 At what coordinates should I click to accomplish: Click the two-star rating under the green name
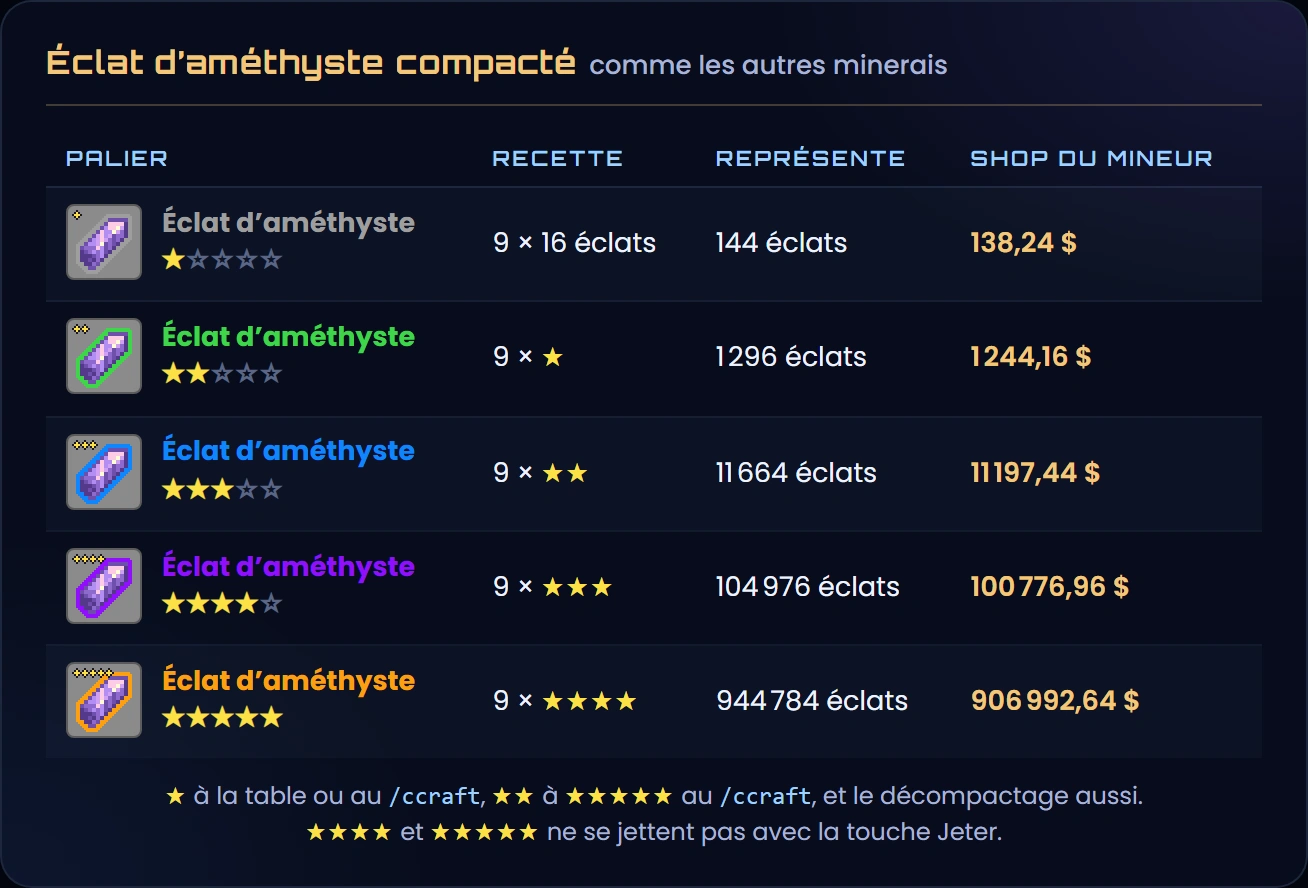tap(222, 374)
